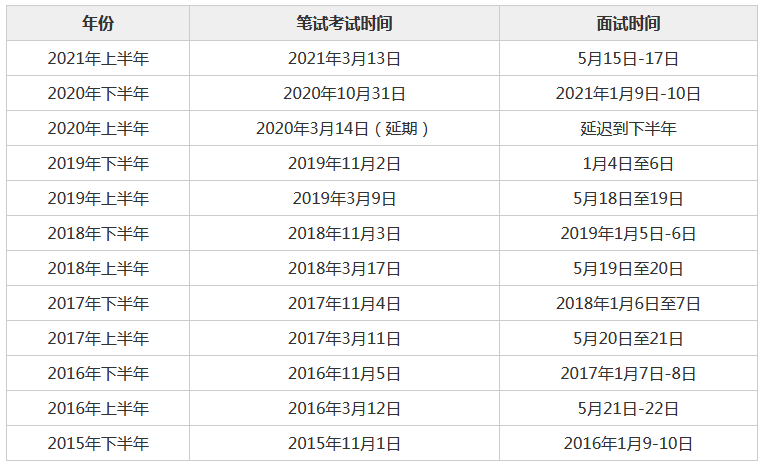This screenshot has width=764, height=467.
Task: Select the 2017年下半年 year cell
Action: tap(98, 304)
